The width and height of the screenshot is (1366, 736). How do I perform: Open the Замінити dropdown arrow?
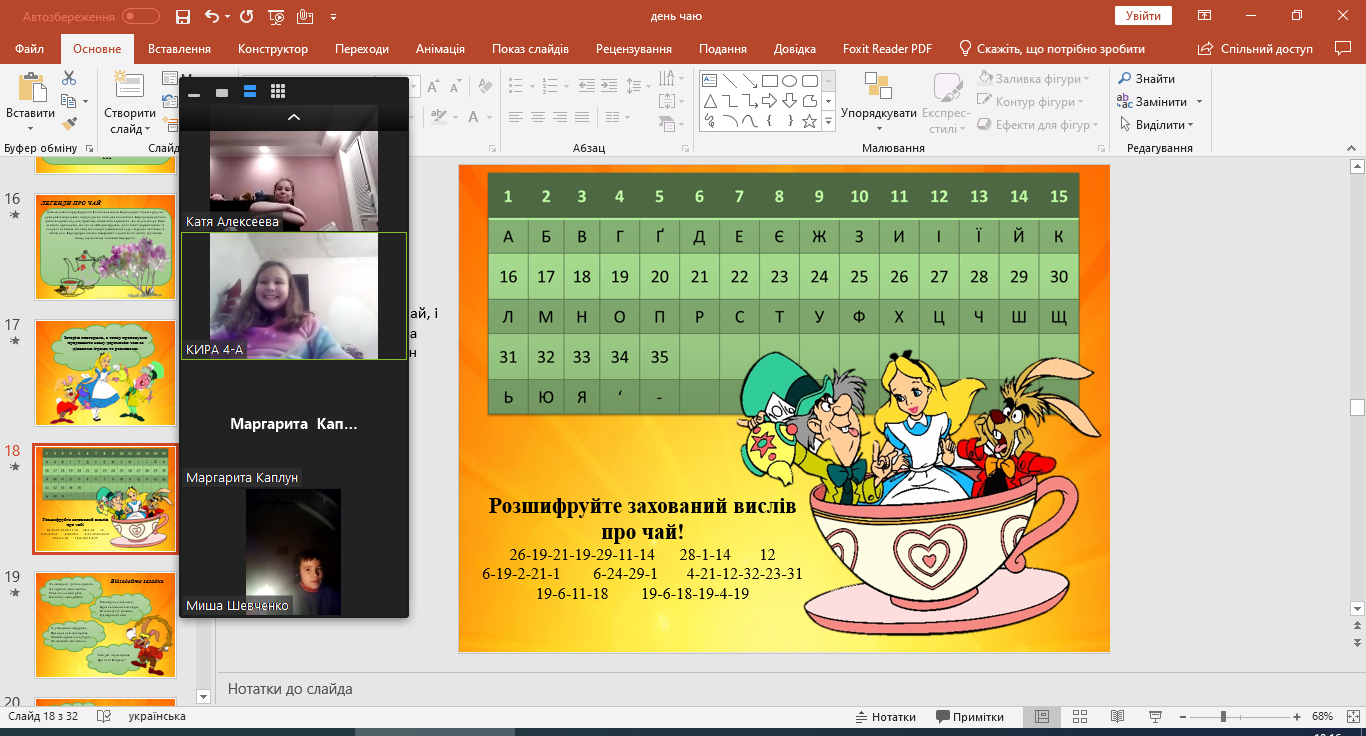(1200, 102)
